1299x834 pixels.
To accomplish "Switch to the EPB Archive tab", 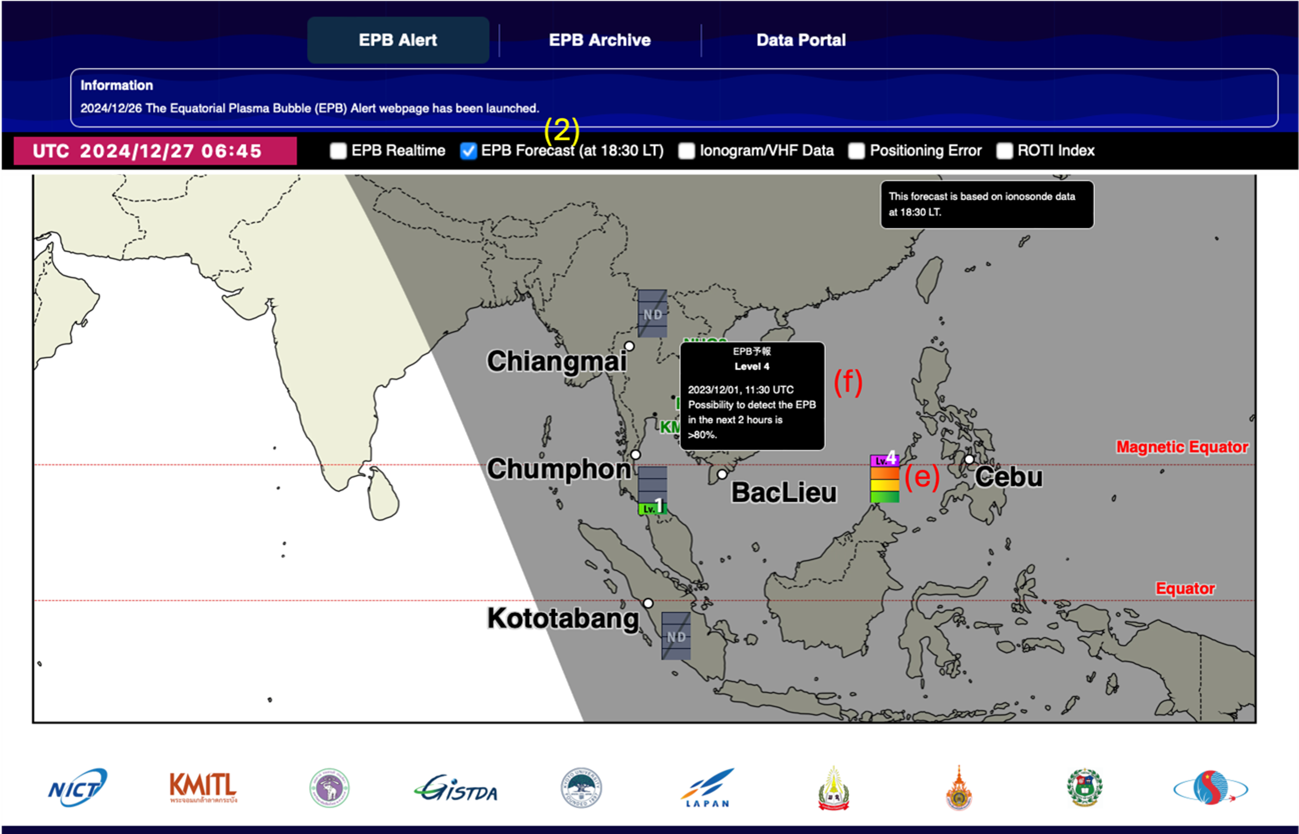I will [x=599, y=39].
